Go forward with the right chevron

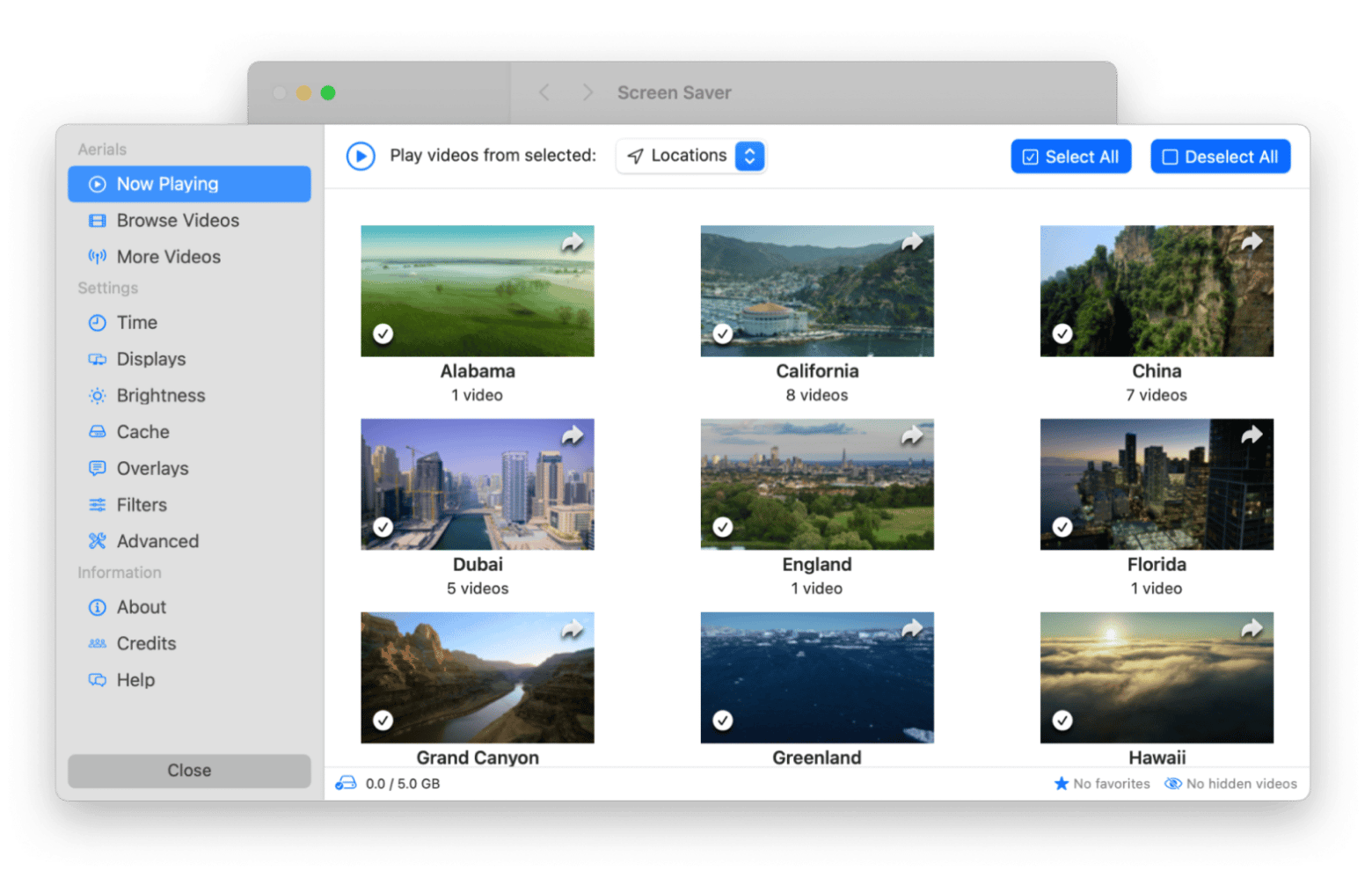587,93
